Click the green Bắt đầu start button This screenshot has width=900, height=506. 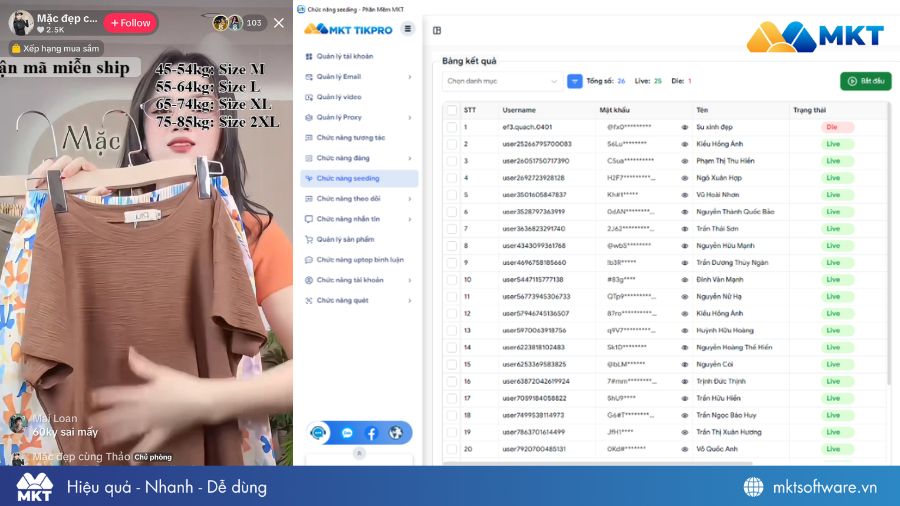tap(866, 81)
